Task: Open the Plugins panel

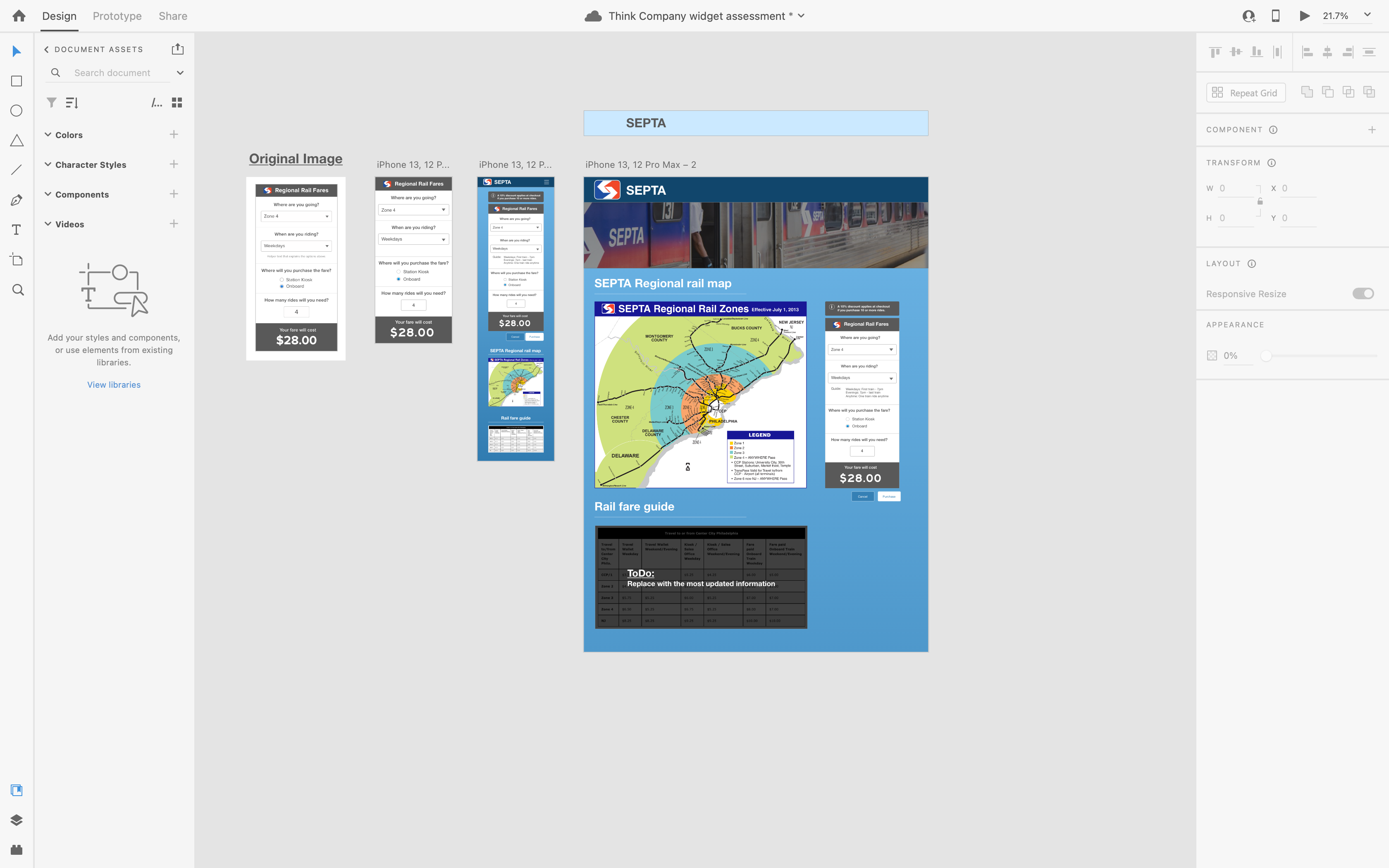Action: (17, 850)
